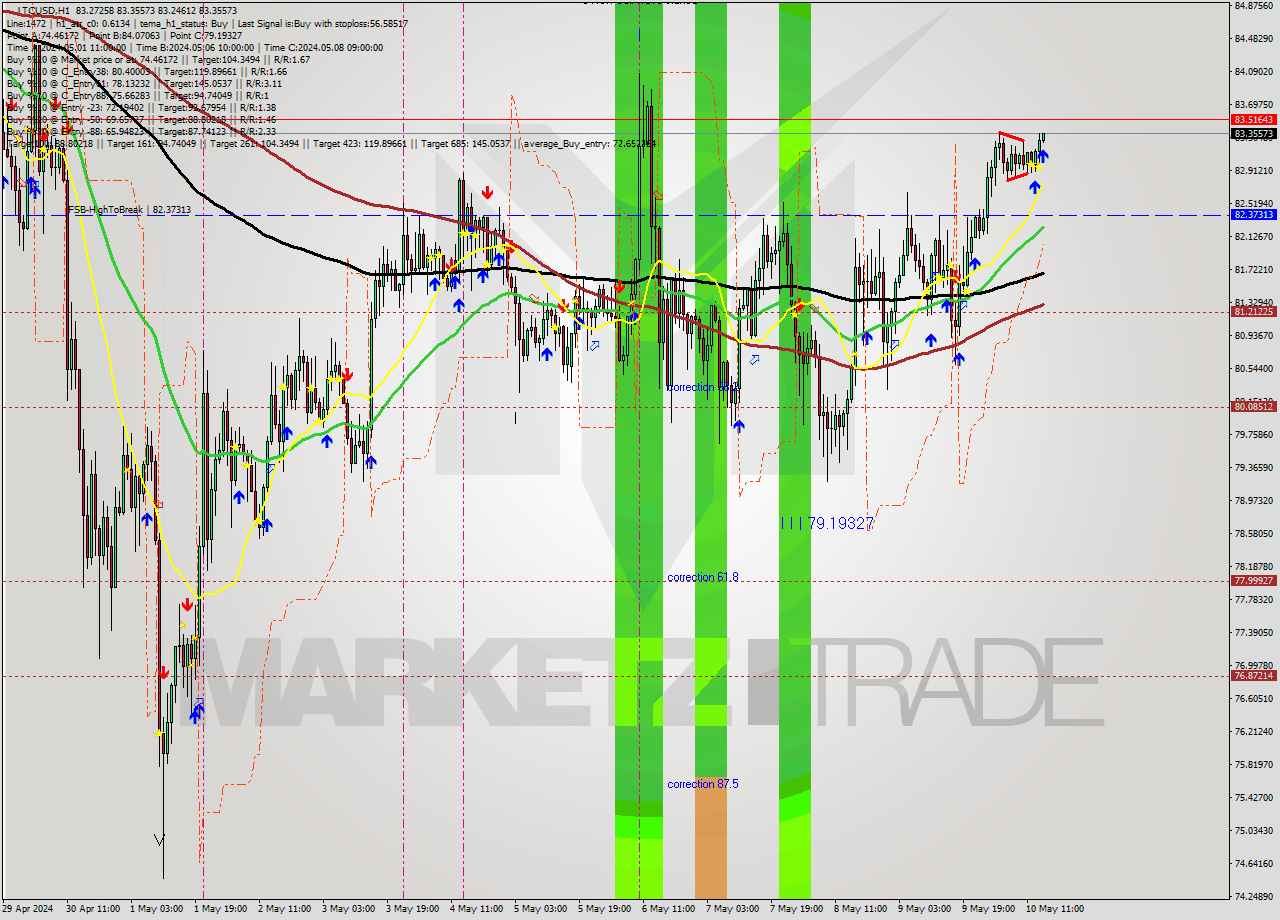The width and height of the screenshot is (1280, 920).
Task: Click the '8 May 11:00' time axis label
Action: point(860,909)
